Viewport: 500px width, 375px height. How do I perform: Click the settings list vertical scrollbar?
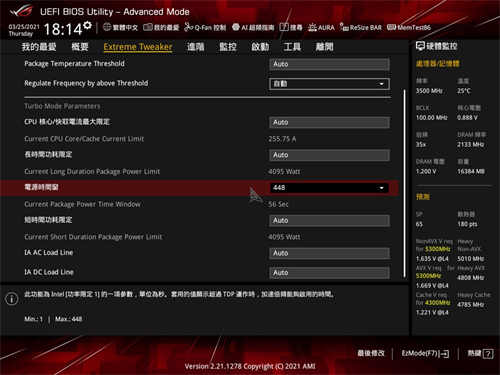click(x=405, y=183)
